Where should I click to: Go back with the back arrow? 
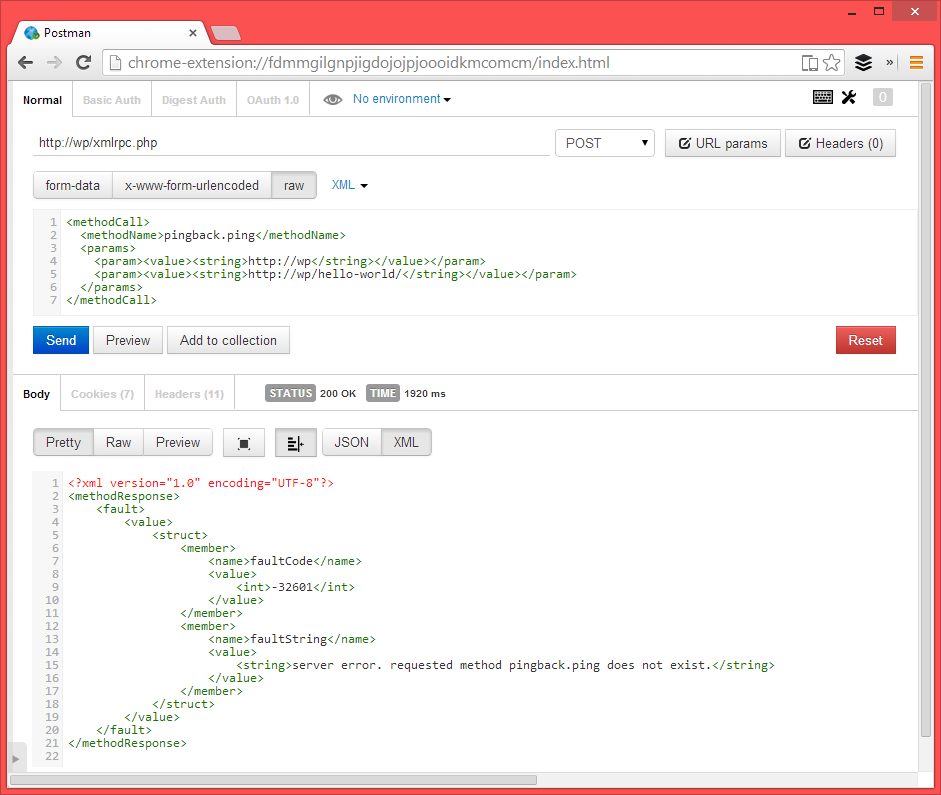pos(26,62)
